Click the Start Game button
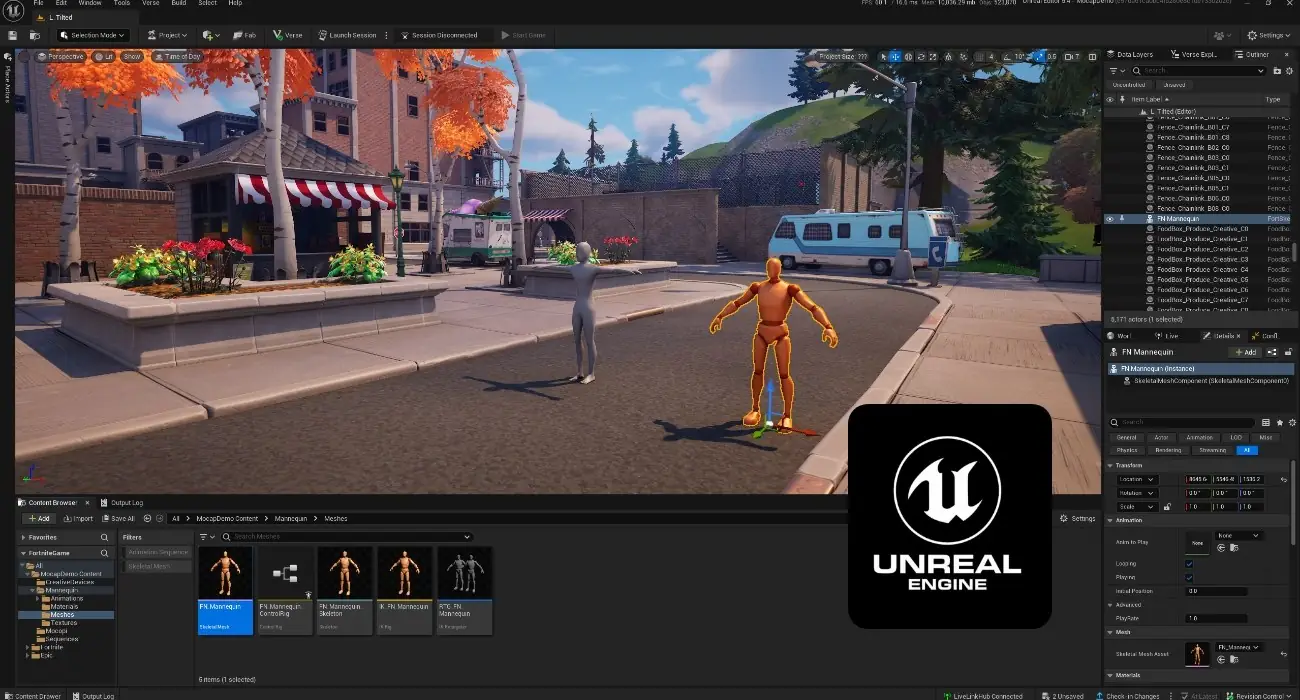This screenshot has width=1300, height=700. 522,35
